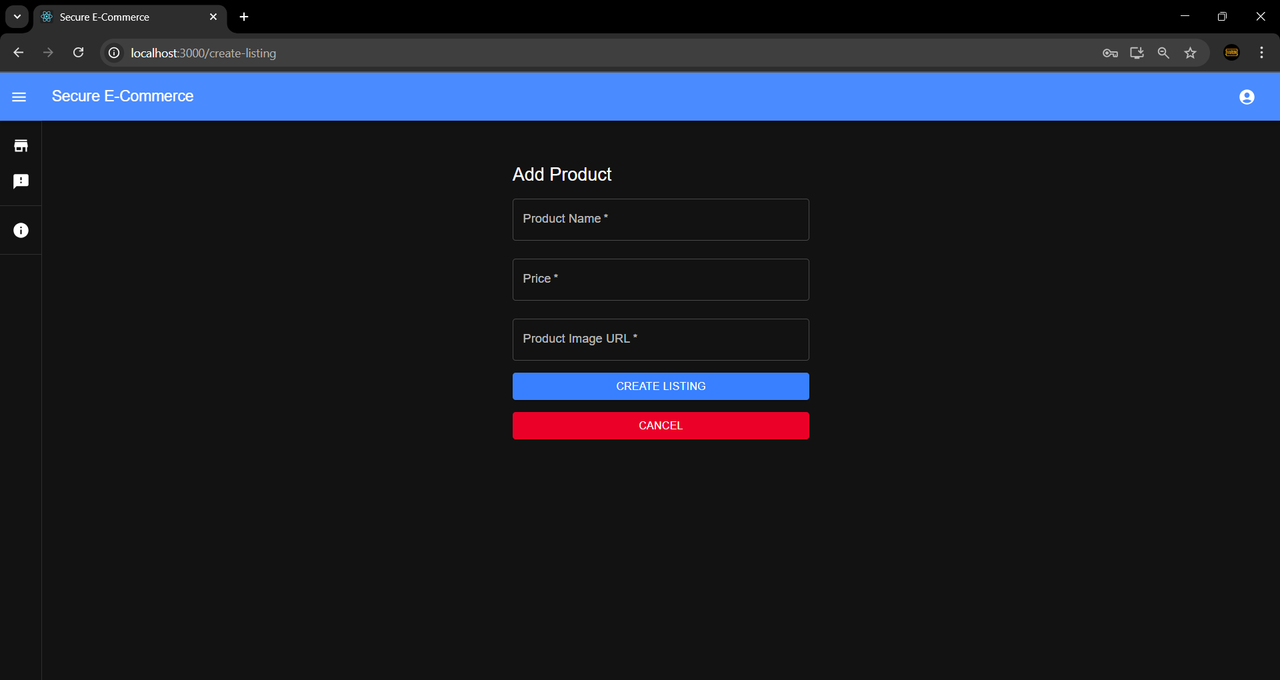This screenshot has height=680, width=1280.
Task: Open the user account profile icon
Action: tap(1246, 97)
